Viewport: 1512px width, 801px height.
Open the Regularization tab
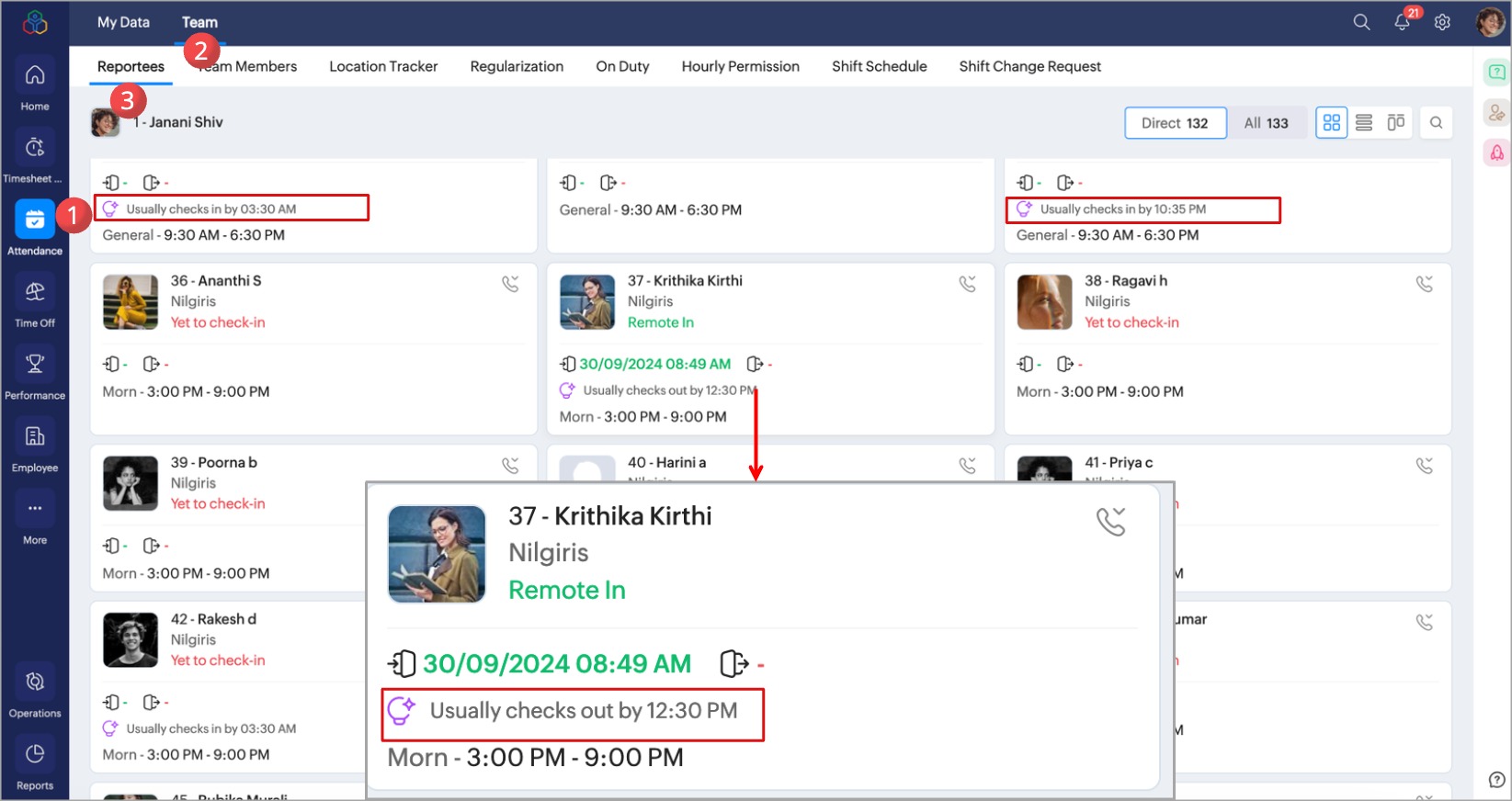517,66
